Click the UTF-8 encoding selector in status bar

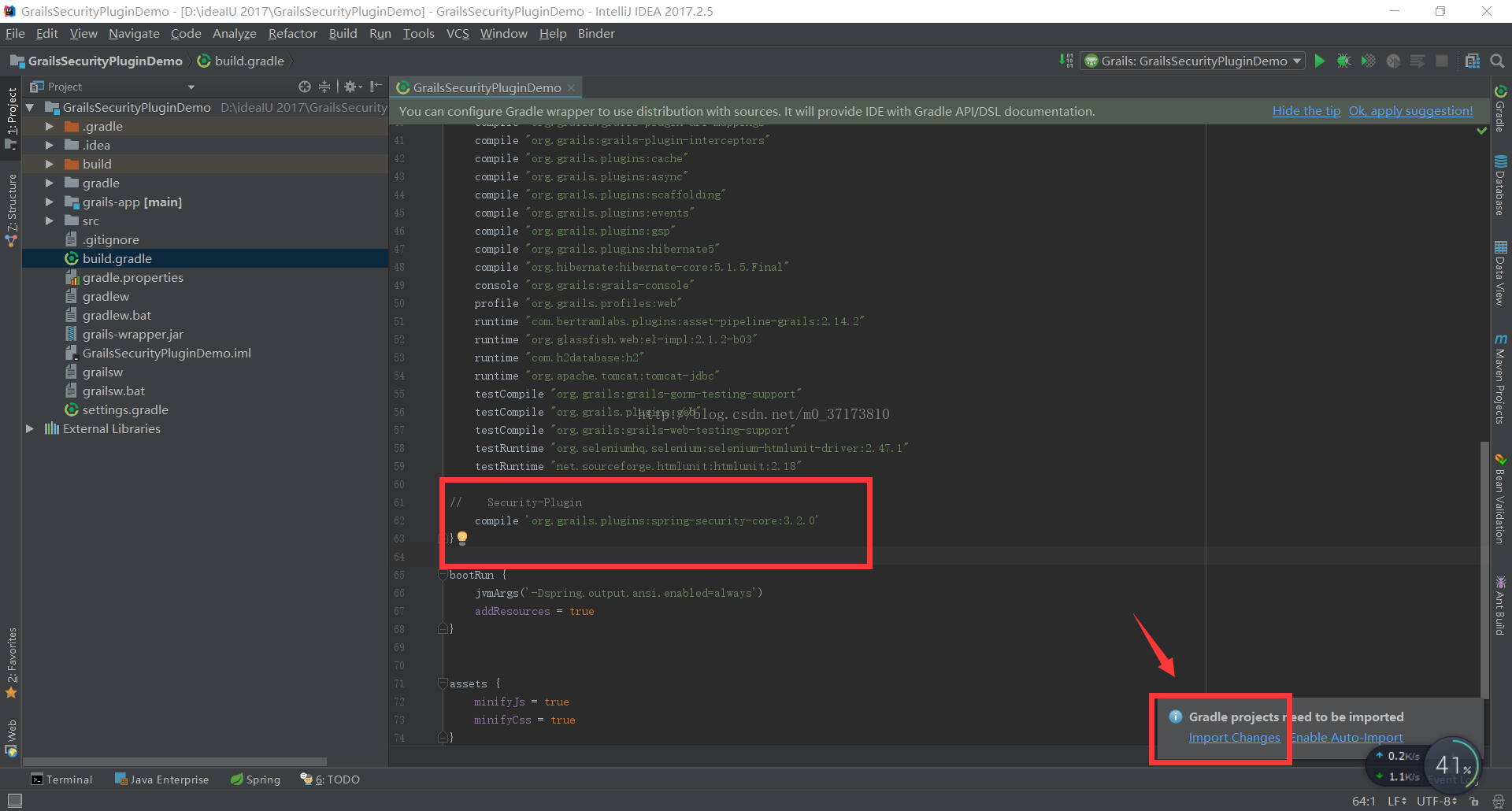coord(1436,801)
